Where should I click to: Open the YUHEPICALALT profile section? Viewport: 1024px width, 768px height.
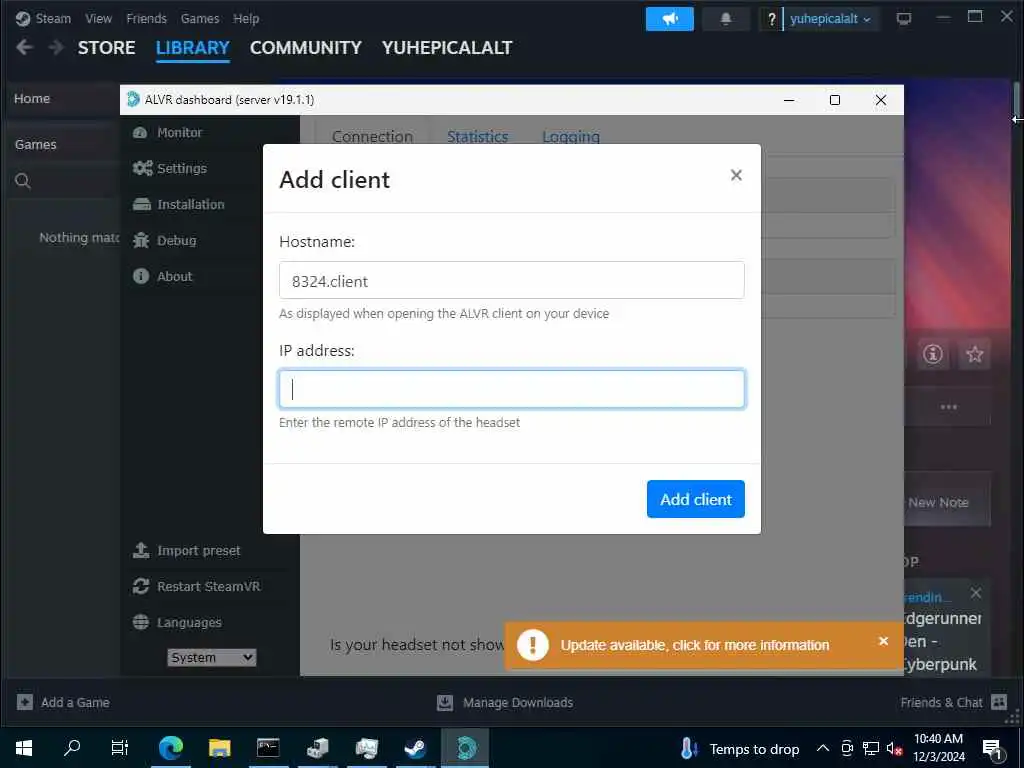pyautogui.click(x=447, y=48)
